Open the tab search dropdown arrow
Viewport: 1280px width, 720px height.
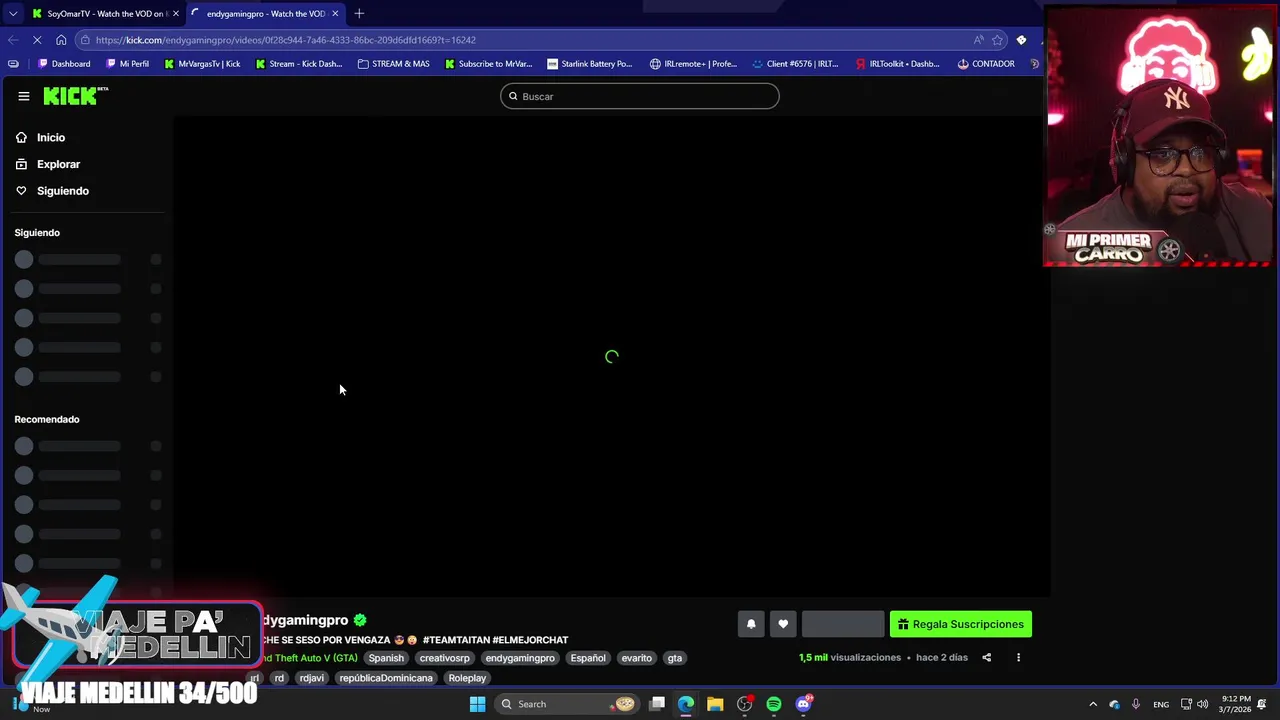pos(12,13)
